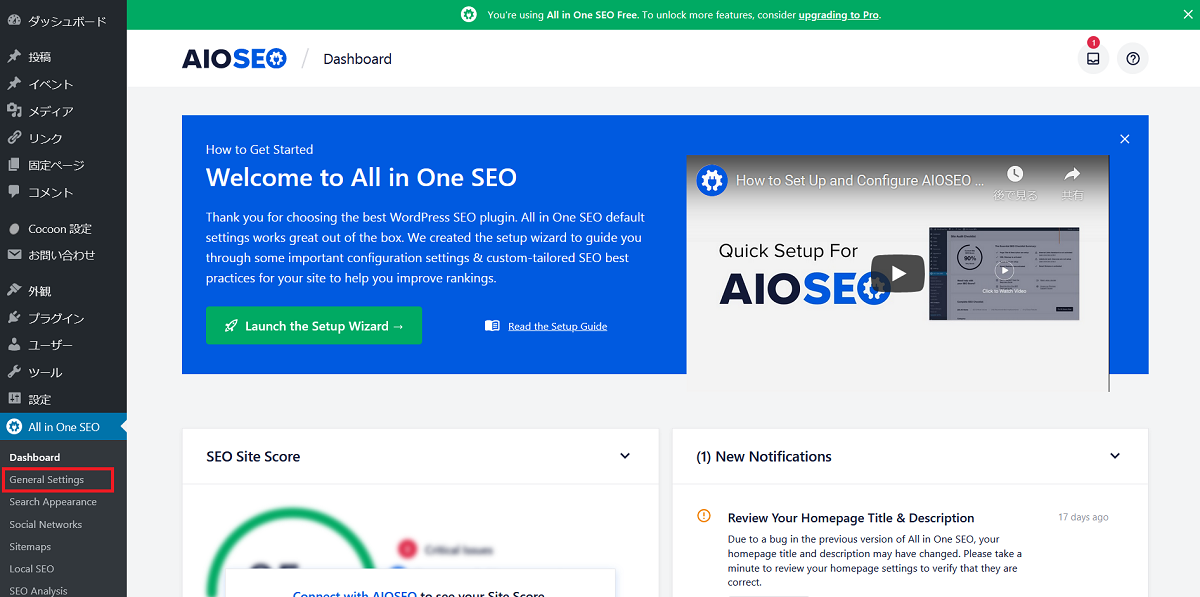Viewport: 1200px width, 597px height.
Task: Open Social Networks settings page
Action: 46,524
